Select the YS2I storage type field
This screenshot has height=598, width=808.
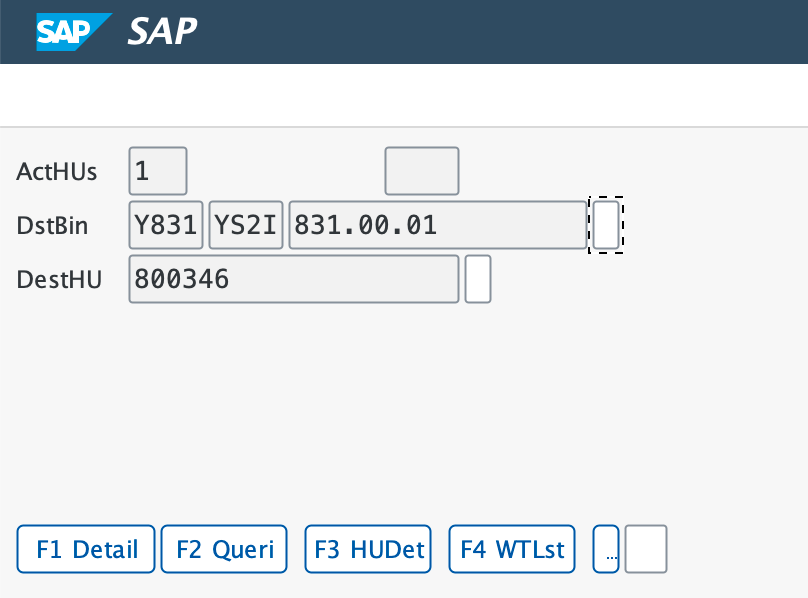coord(247,225)
